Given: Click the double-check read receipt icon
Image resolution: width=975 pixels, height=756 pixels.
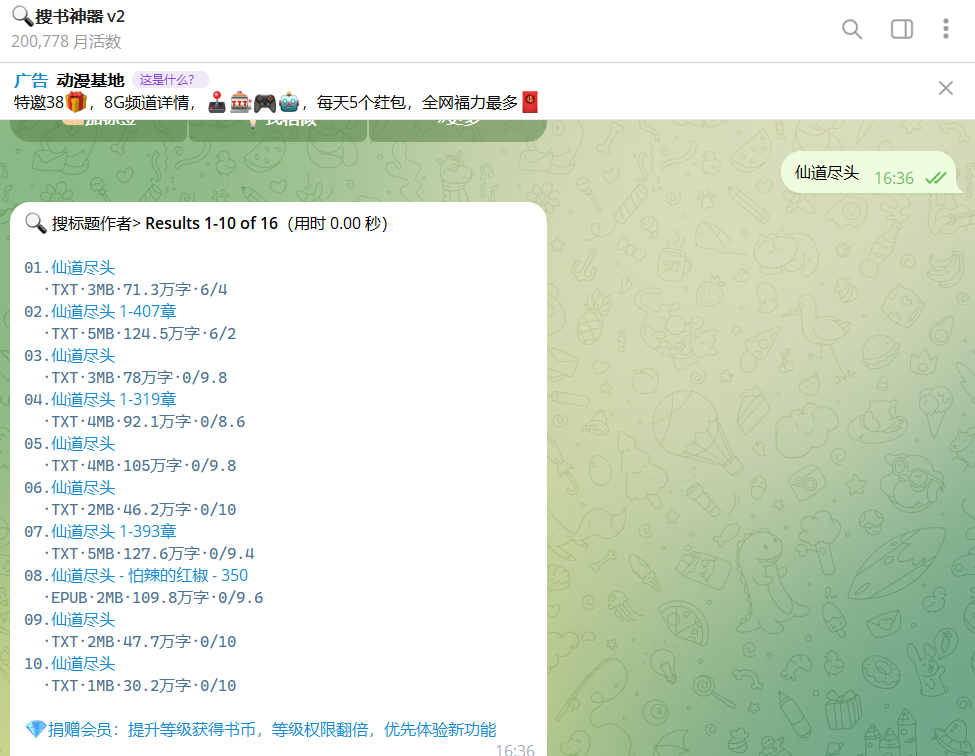Looking at the screenshot, I should tap(935, 178).
